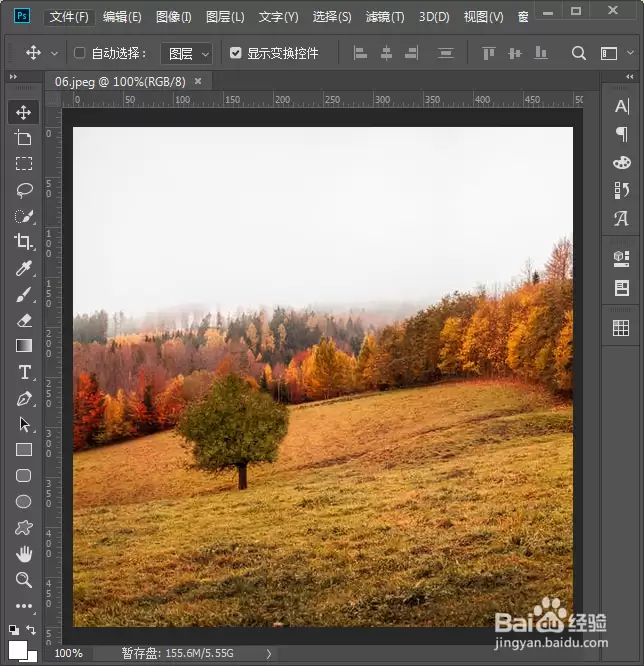Image resolution: width=644 pixels, height=666 pixels.
Task: Expand the status bar info arrow
Action: pos(269,654)
